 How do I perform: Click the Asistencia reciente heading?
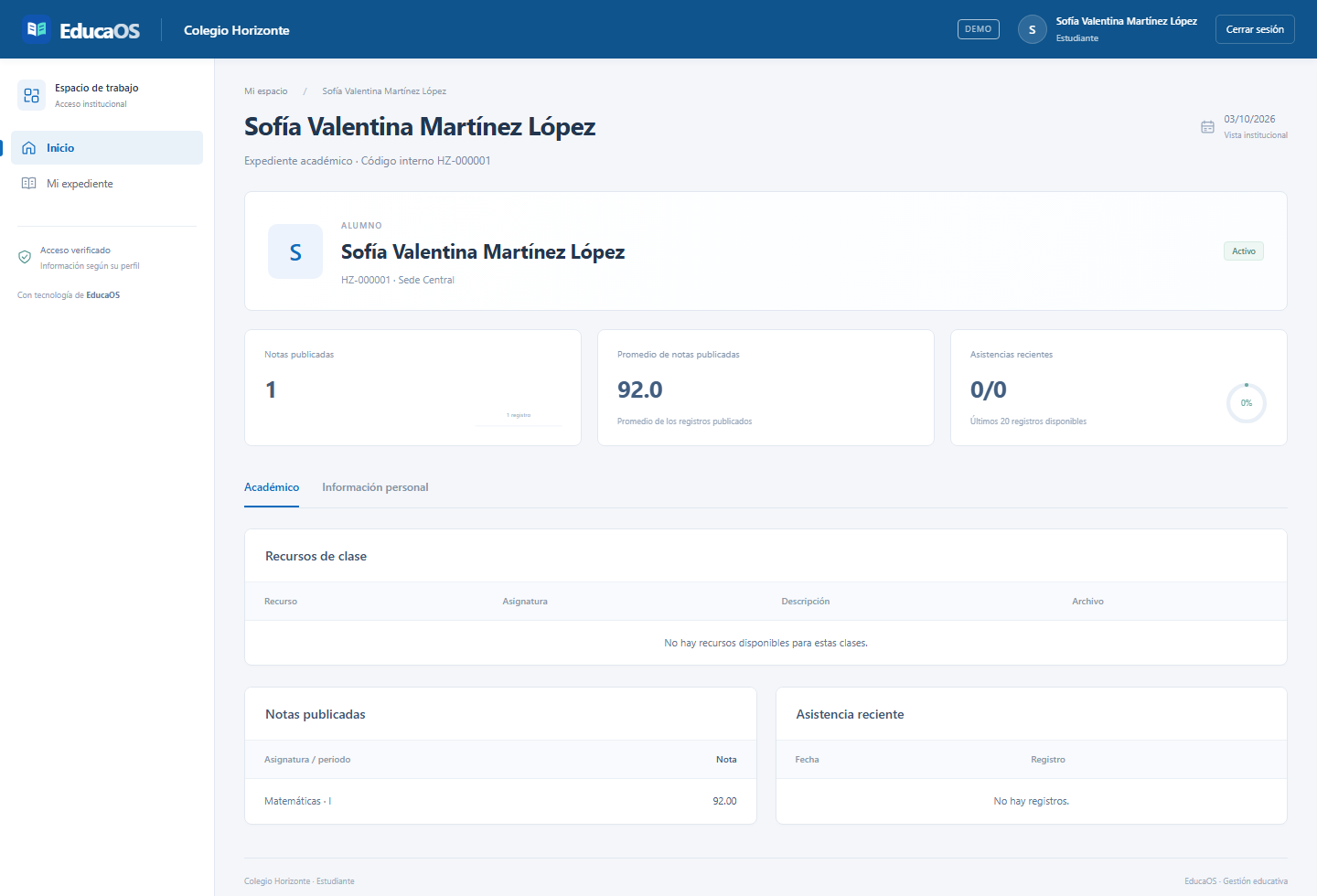850,714
